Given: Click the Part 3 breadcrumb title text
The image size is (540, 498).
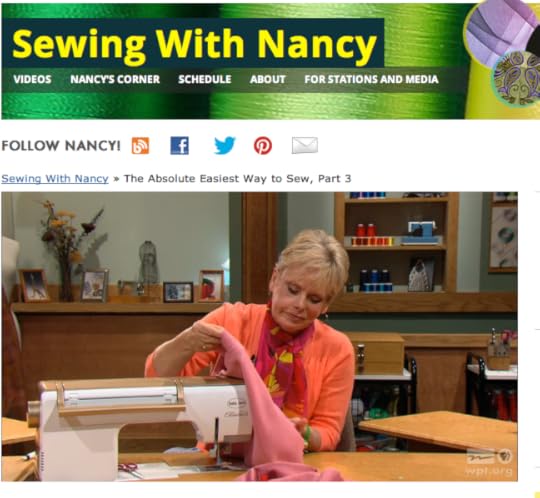Looking at the screenshot, I should (238, 179).
